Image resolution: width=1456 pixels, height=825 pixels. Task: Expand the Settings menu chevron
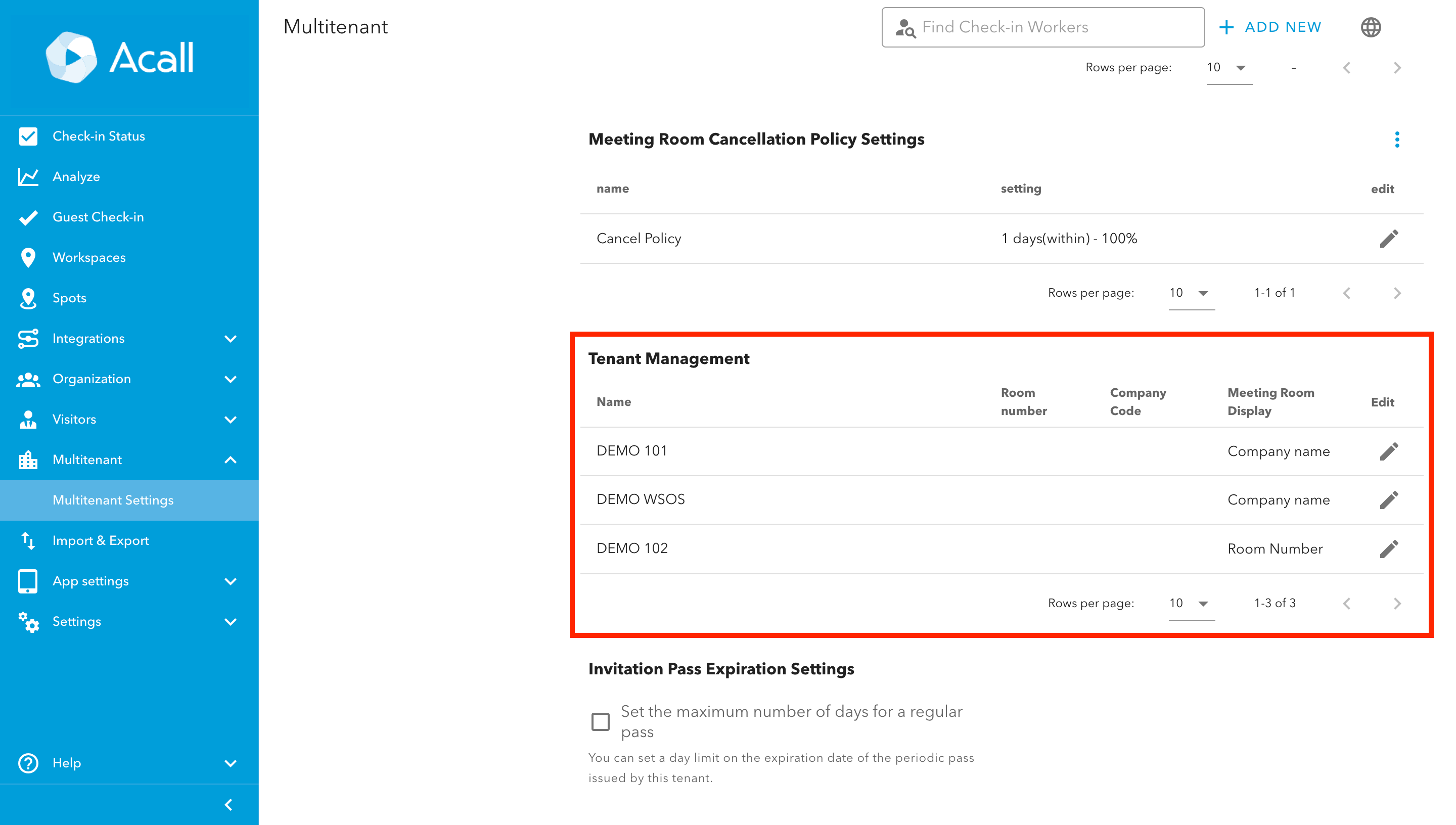tap(230, 622)
